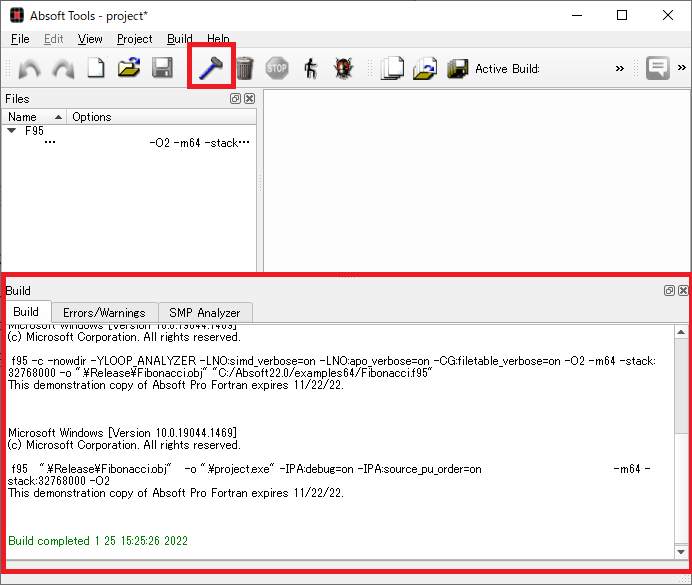This screenshot has height=585, width=692.
Task: Minimize the Absoft Tools window
Action: point(577,15)
